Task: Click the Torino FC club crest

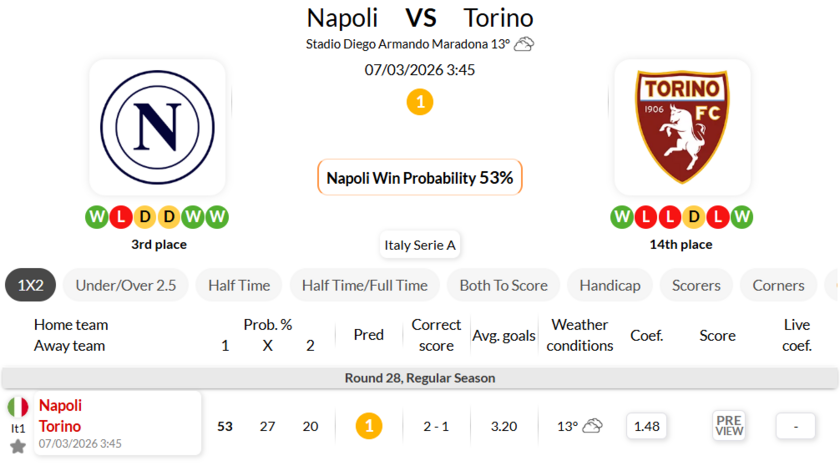Action: (x=682, y=127)
